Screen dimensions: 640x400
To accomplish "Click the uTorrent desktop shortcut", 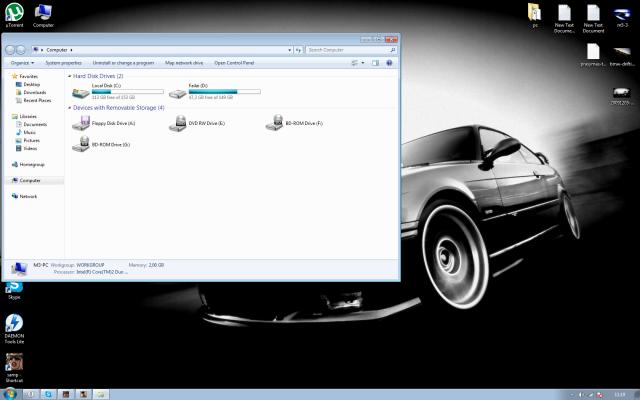I will click(14, 12).
